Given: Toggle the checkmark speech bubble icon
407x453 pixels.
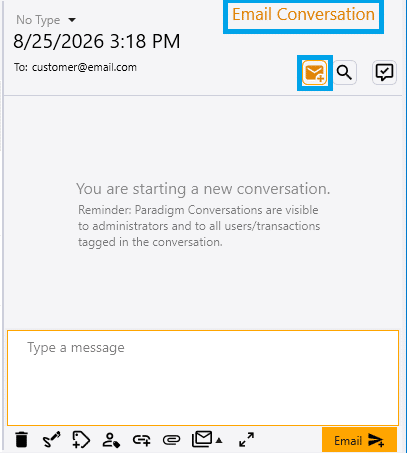Looking at the screenshot, I should (x=384, y=72).
